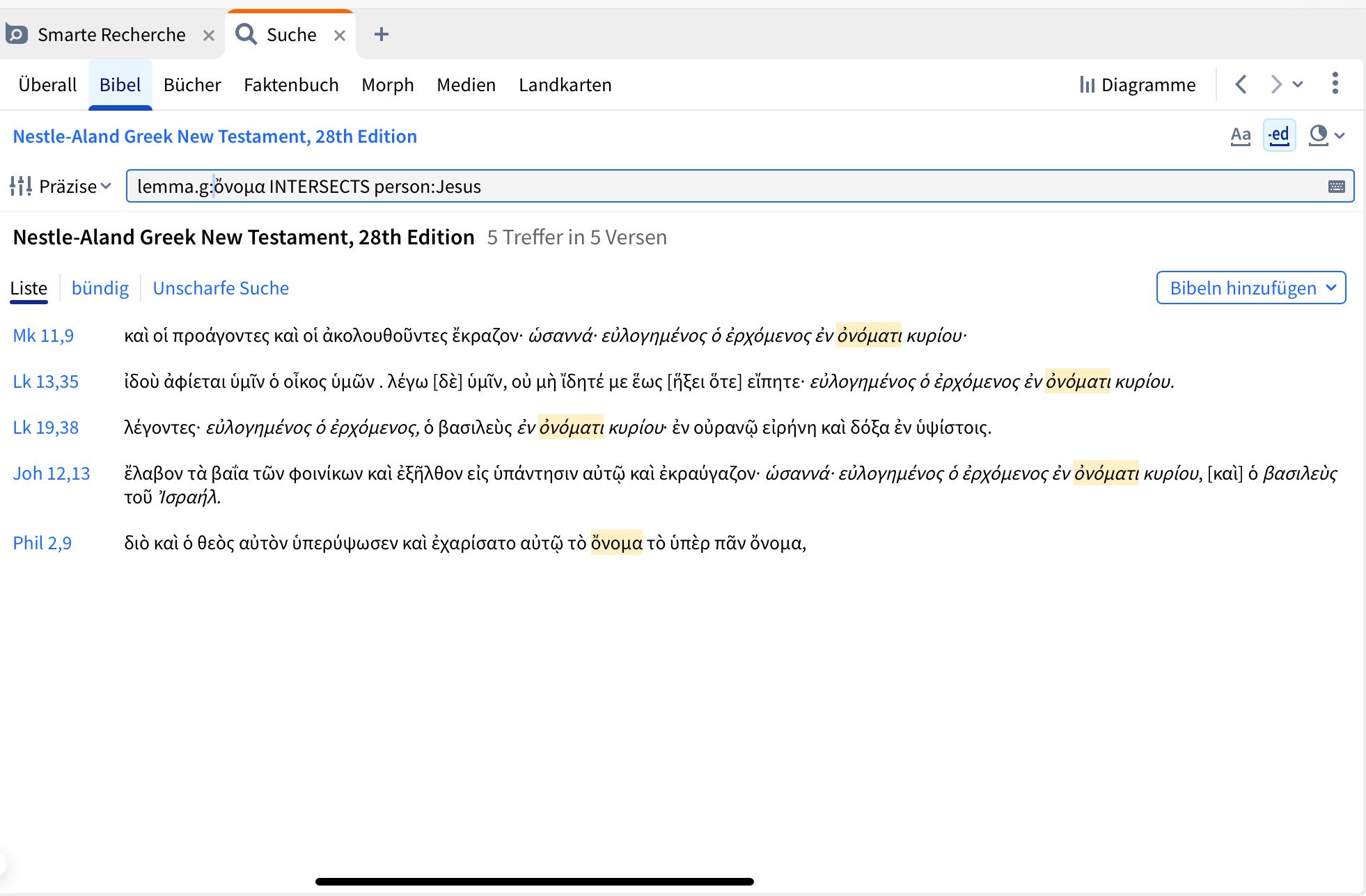Toggle the Aa match case option
This screenshot has height=896, width=1366.
[x=1240, y=135]
